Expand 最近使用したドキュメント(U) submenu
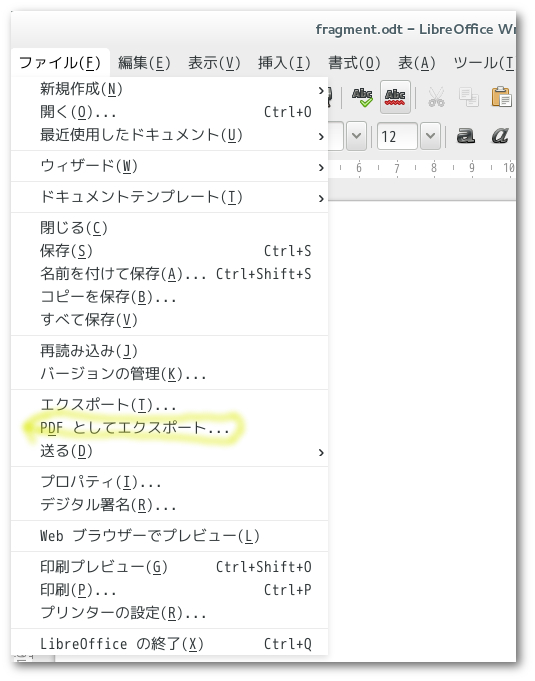This screenshot has height=681, width=535. (169, 136)
